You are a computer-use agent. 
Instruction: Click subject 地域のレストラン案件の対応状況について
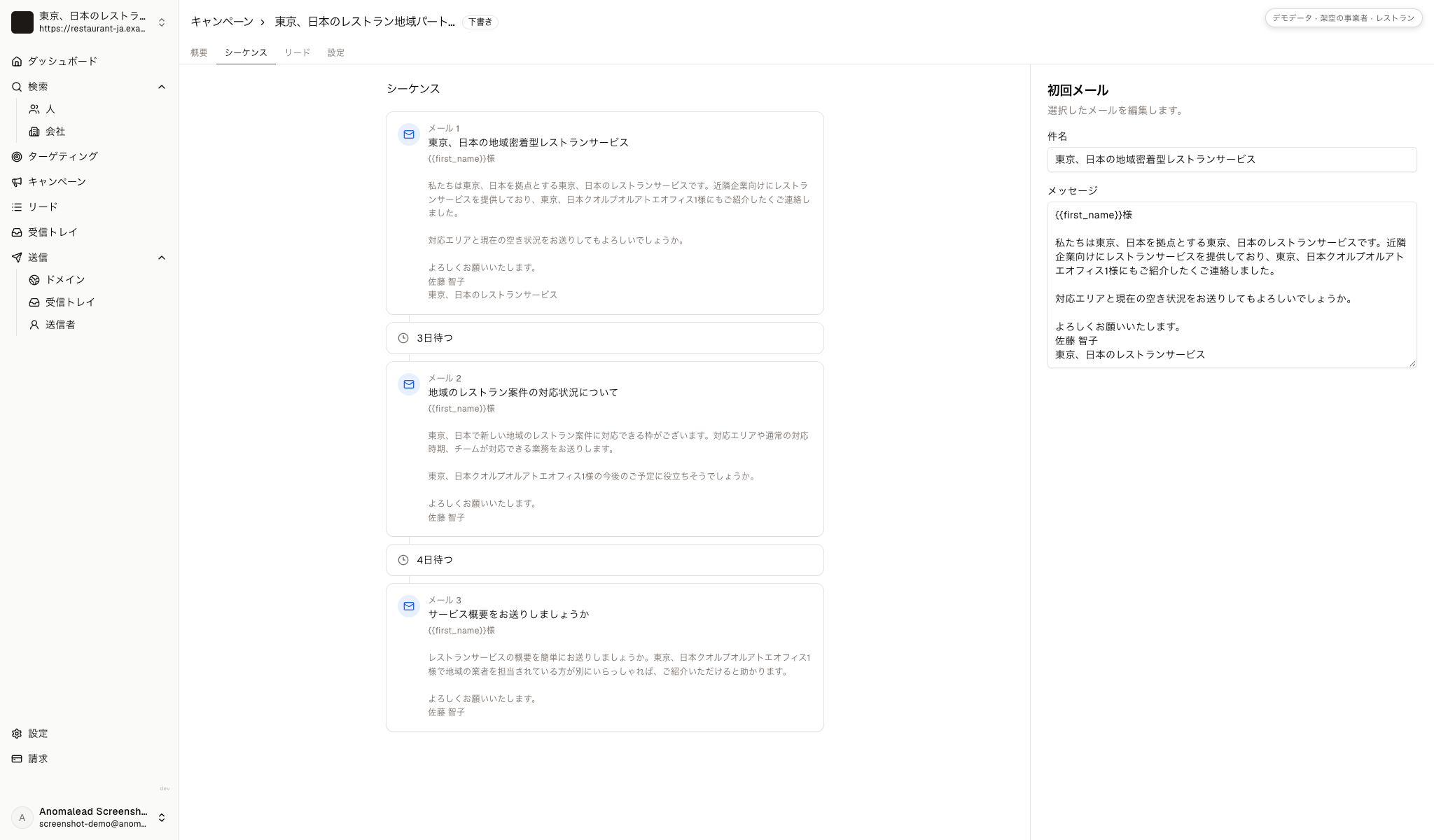(x=523, y=393)
